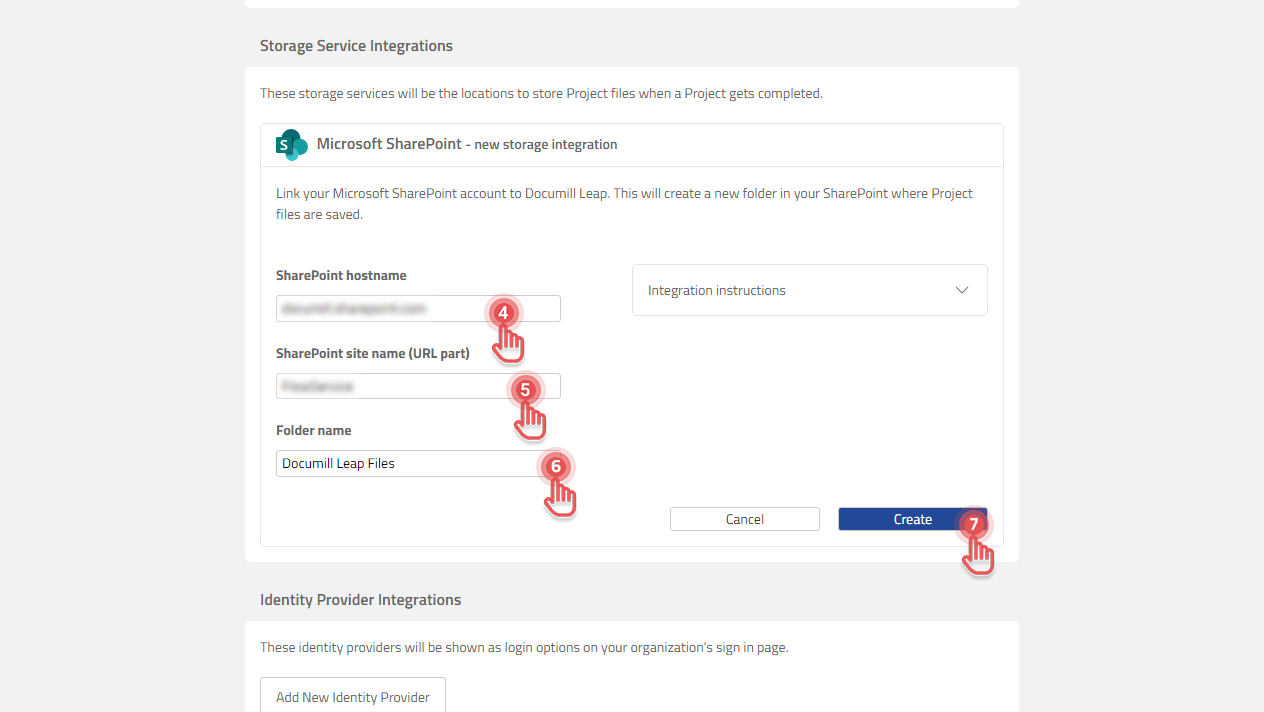
Task: Click the Identity Provider Integrations heading
Action: [x=360, y=600]
